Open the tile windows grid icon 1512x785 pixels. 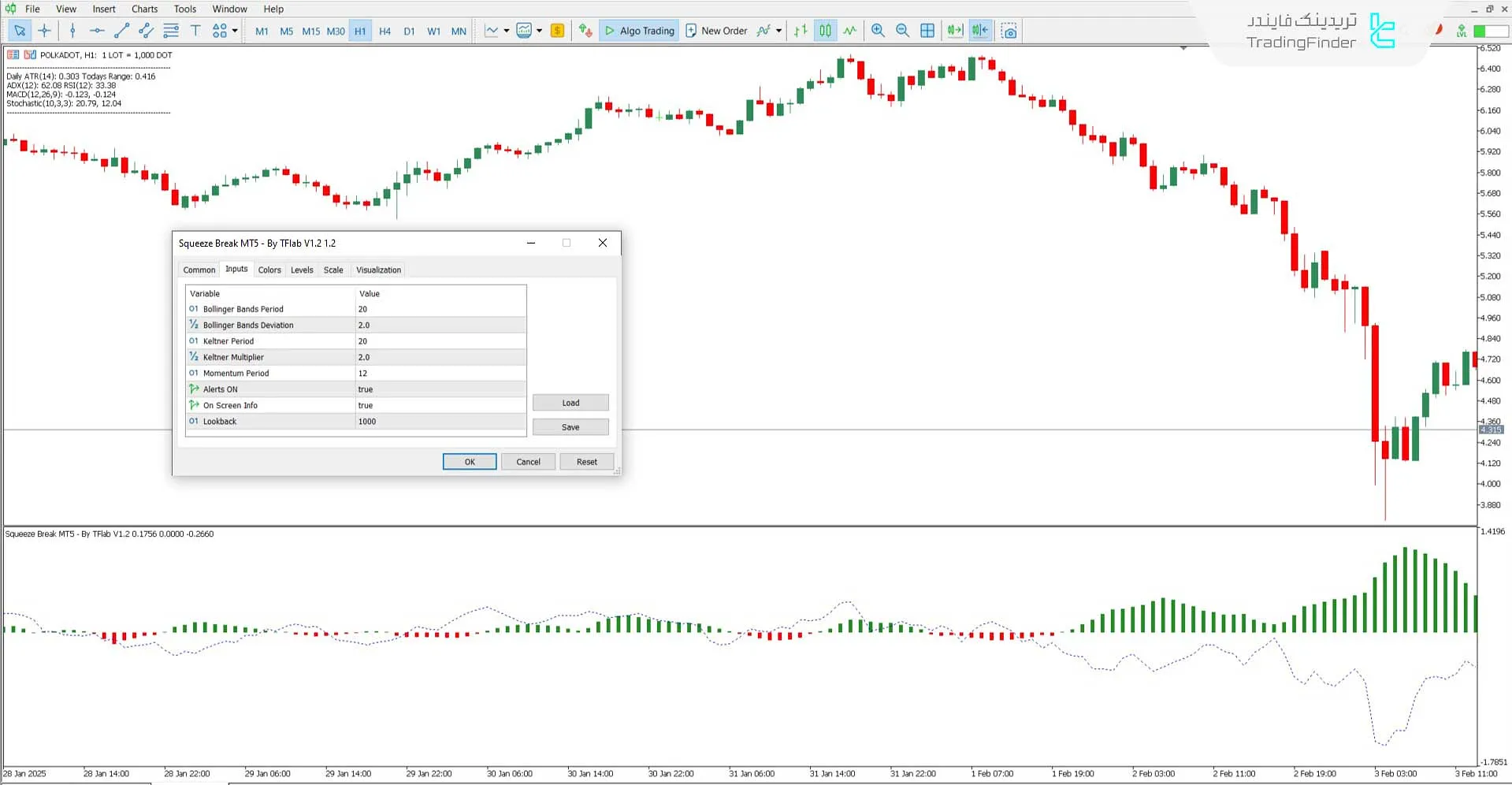(x=927, y=31)
